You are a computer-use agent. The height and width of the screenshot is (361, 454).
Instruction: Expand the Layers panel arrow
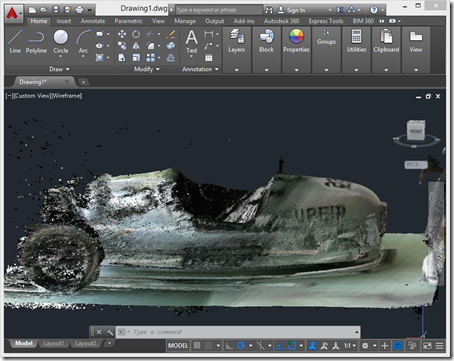point(237,70)
